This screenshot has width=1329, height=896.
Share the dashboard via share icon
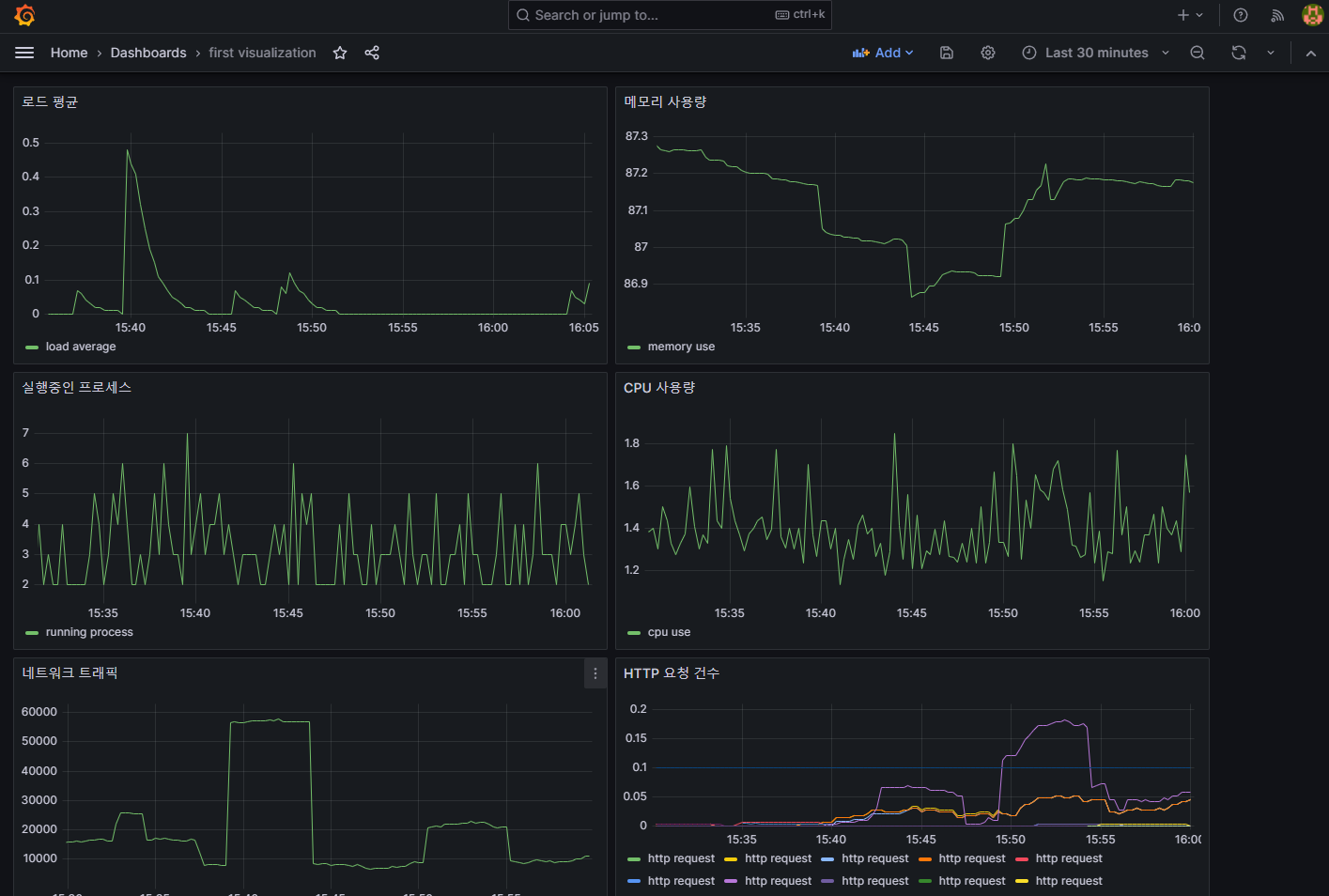(372, 53)
